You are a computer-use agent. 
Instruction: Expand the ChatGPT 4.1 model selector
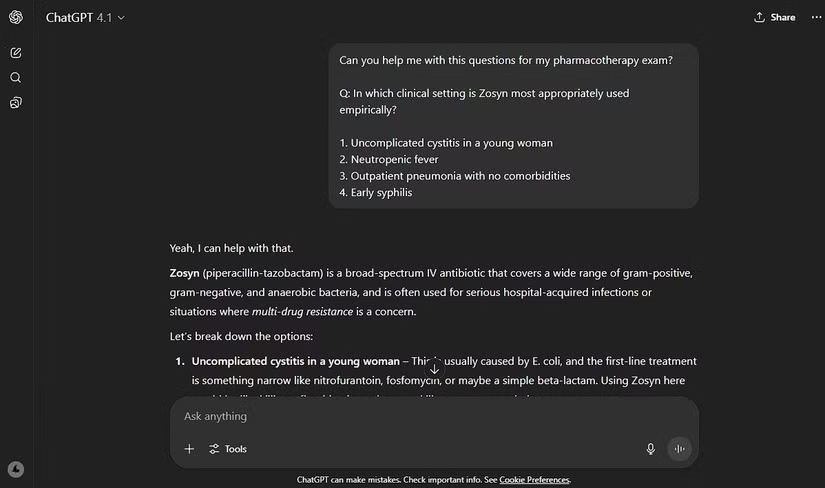click(85, 17)
